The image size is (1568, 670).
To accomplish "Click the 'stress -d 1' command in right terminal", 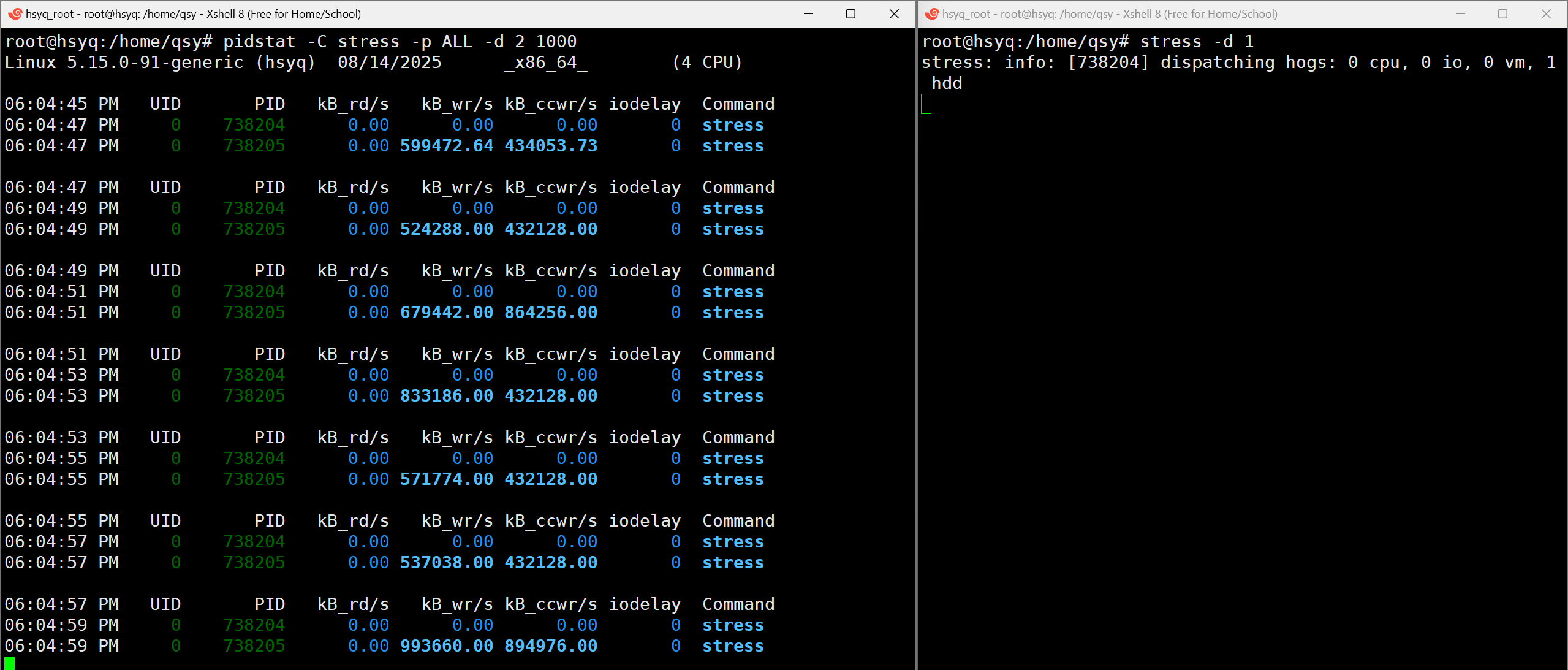I will pos(1197,42).
